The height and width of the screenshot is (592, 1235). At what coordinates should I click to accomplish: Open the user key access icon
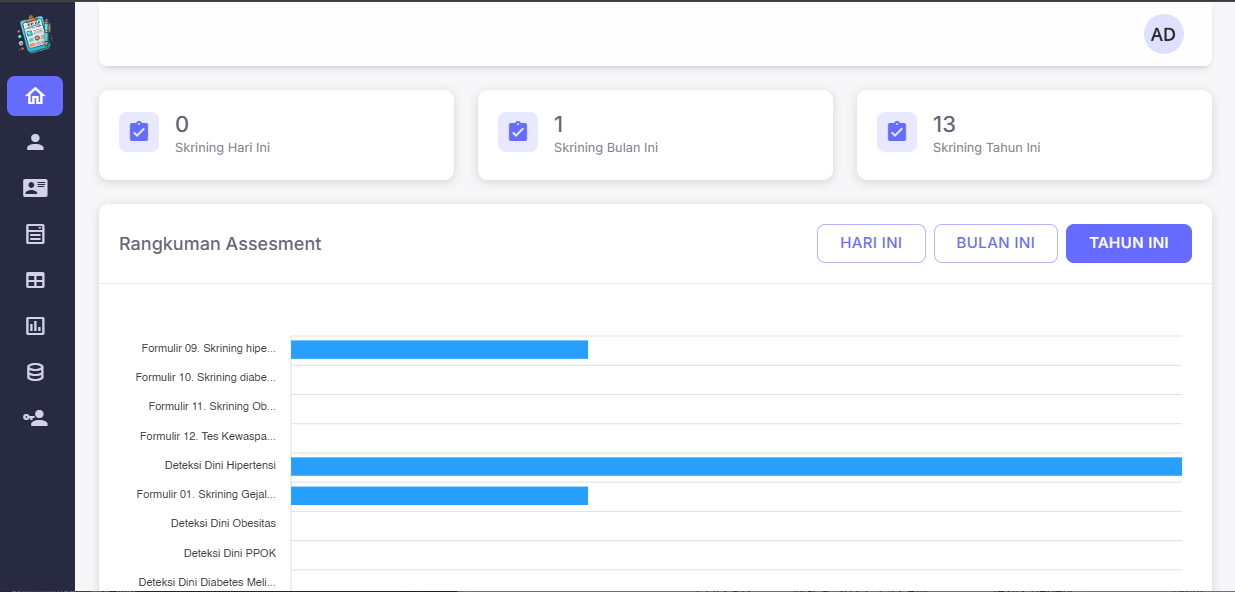35,418
